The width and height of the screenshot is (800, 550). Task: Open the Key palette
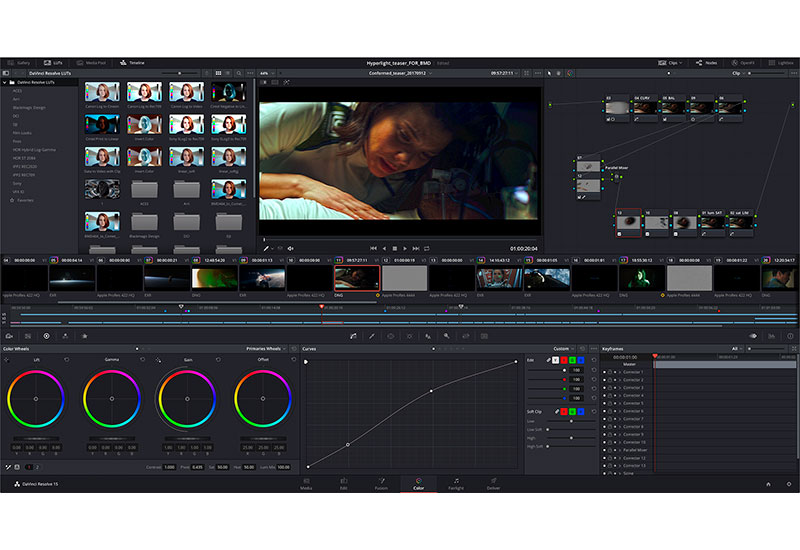[x=446, y=336]
